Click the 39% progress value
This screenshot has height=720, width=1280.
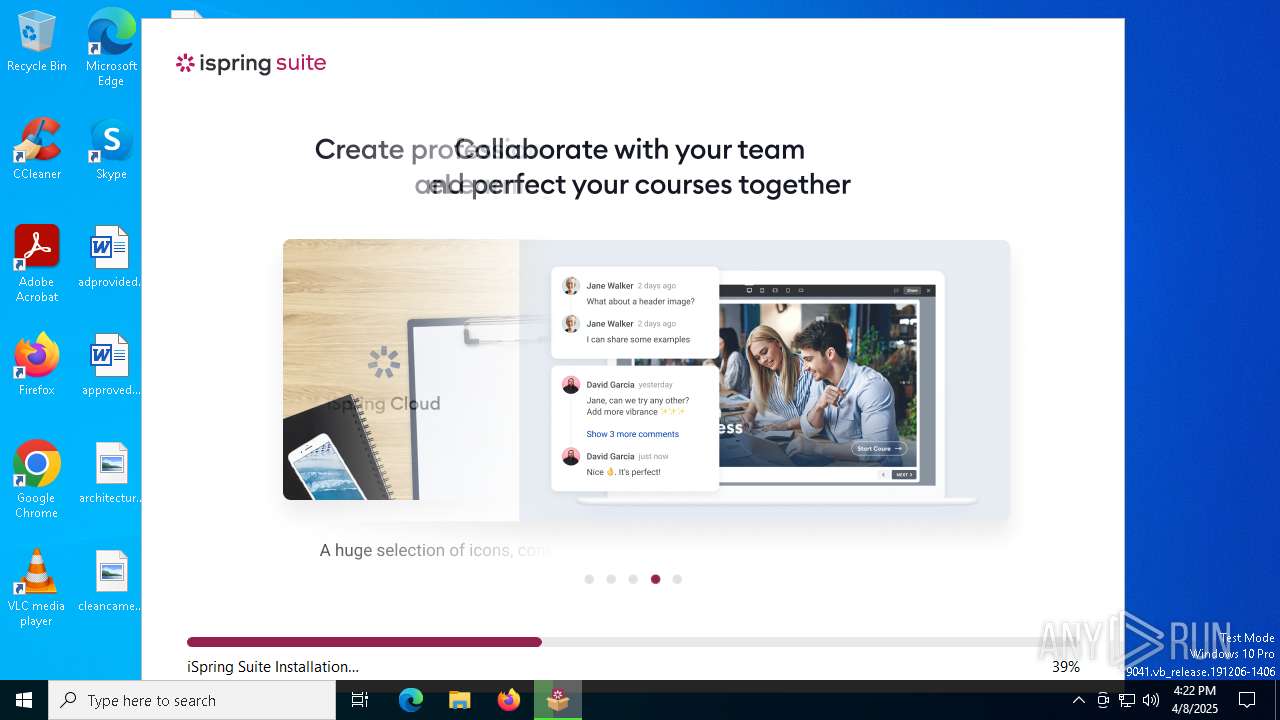pos(1066,667)
